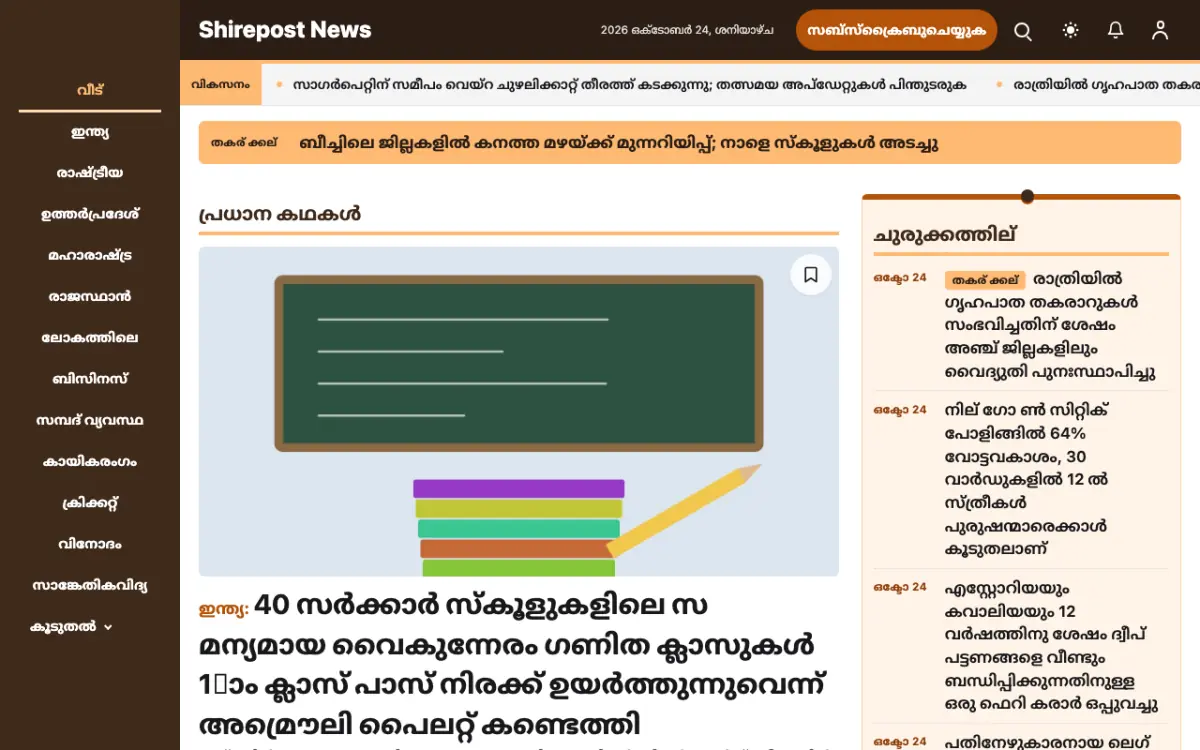Click തകര് ക്കല് label in alert banner

click(x=244, y=143)
